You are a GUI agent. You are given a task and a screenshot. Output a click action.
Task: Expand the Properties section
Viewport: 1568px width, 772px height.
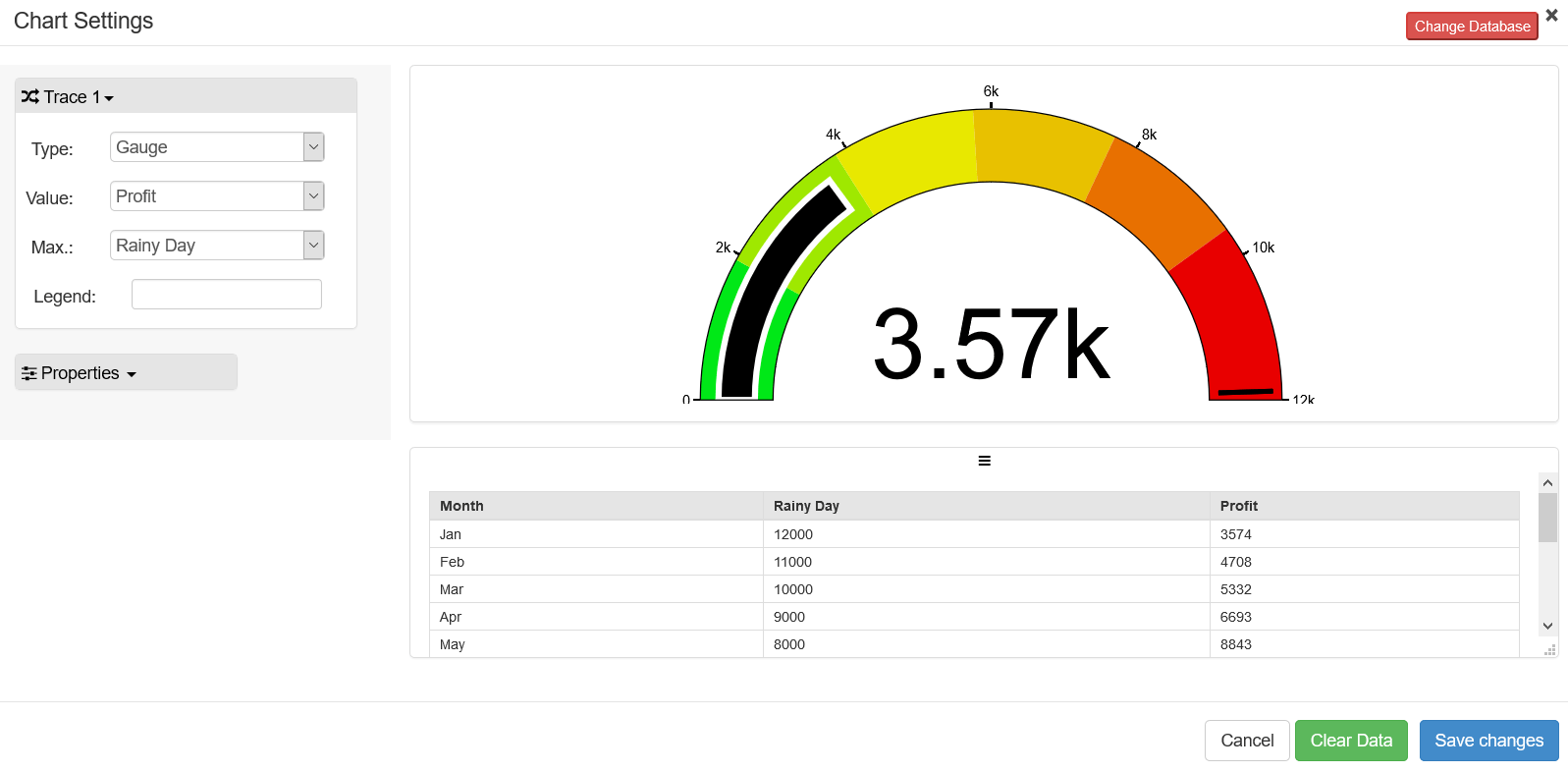pos(126,372)
